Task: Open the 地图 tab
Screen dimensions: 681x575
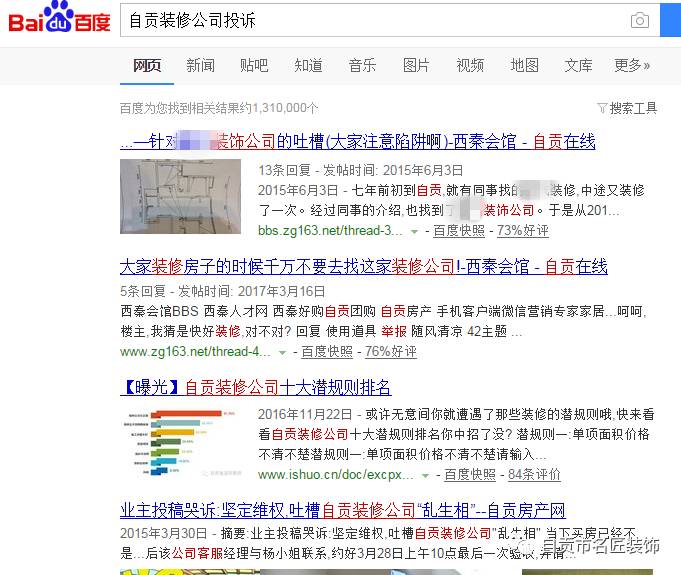Action: (524, 66)
